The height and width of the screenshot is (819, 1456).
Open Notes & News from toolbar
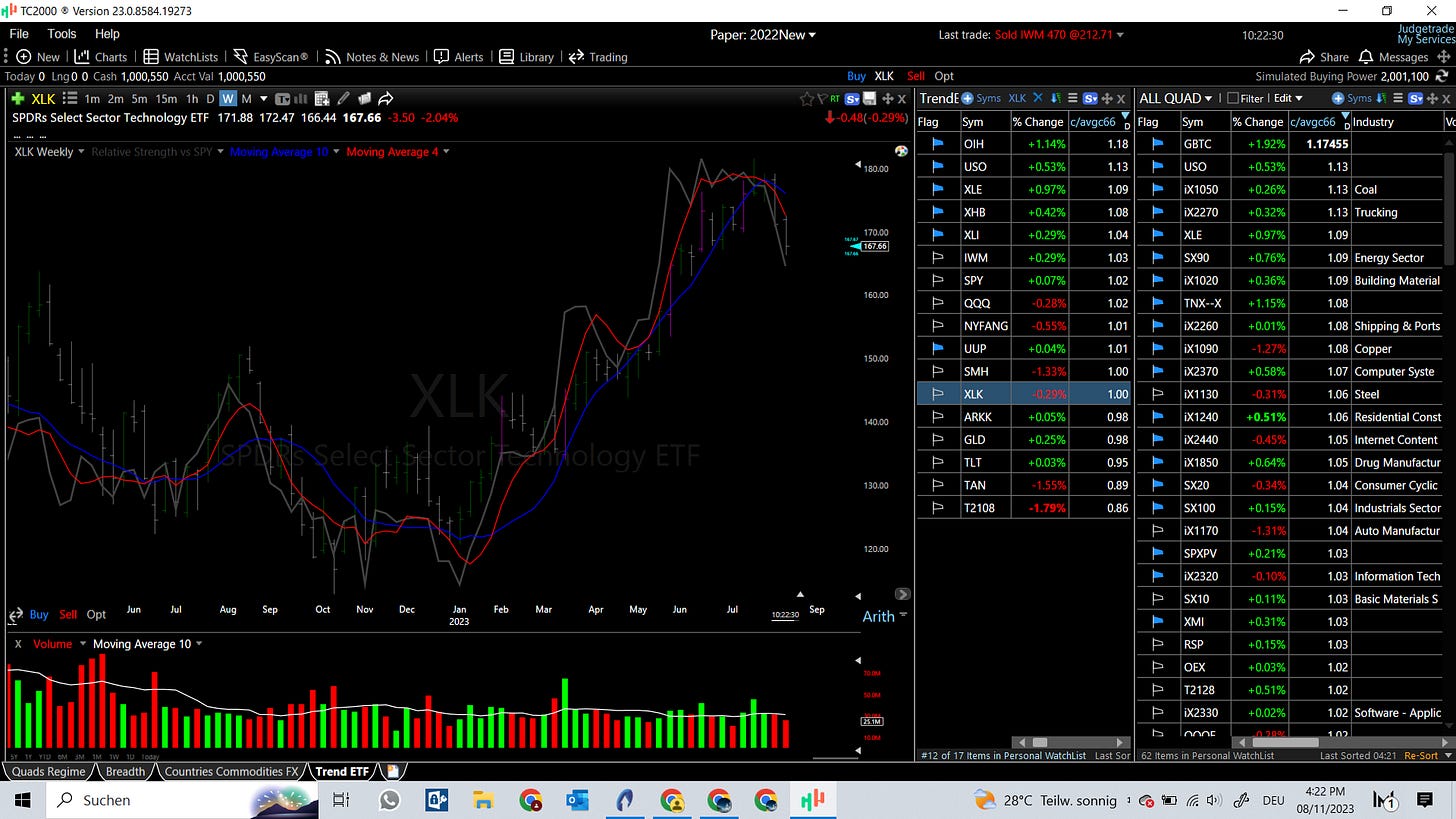click(x=372, y=57)
